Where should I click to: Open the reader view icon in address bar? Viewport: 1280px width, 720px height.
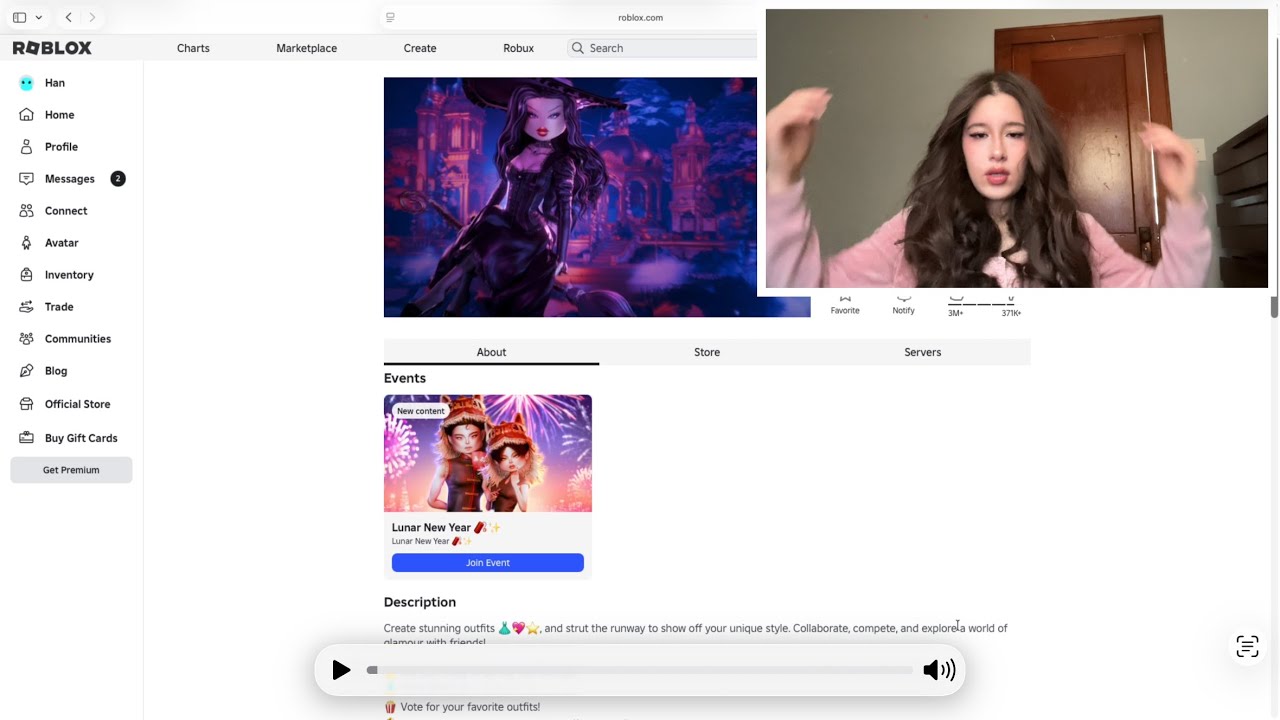(390, 17)
